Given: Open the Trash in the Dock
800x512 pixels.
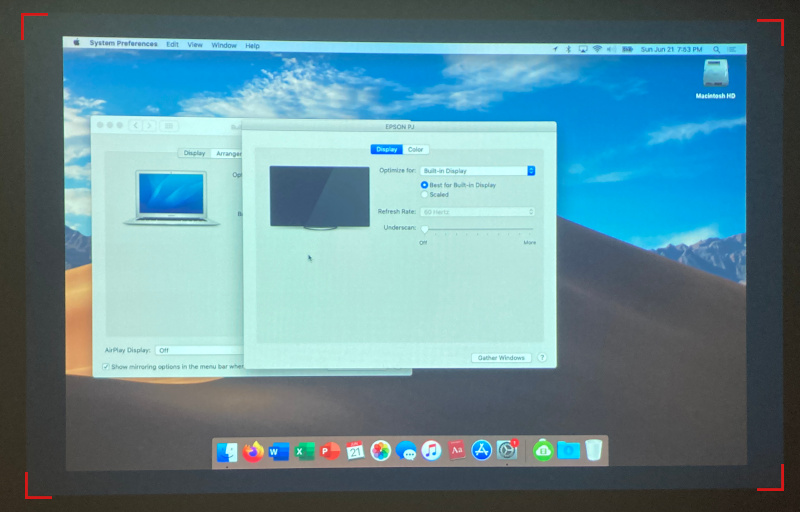Looking at the screenshot, I should pyautogui.click(x=593, y=450).
